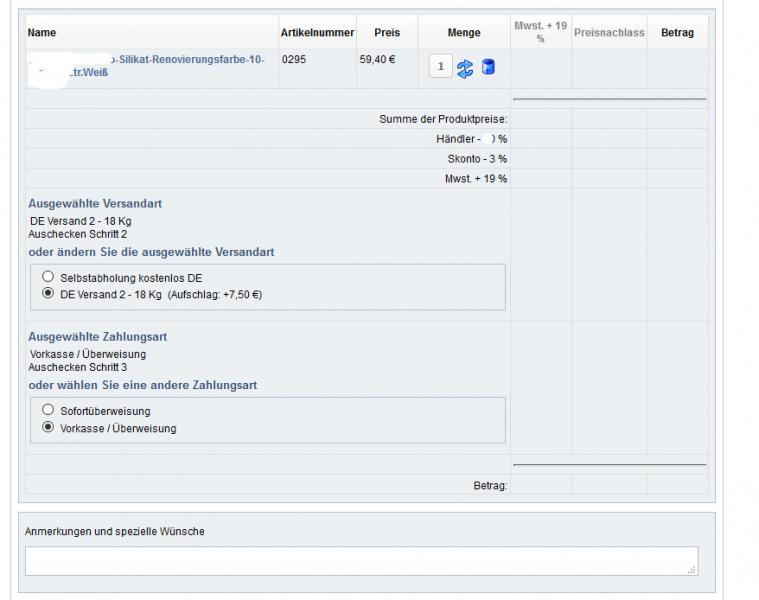Click the Artikelnummer column header

pos(317,33)
